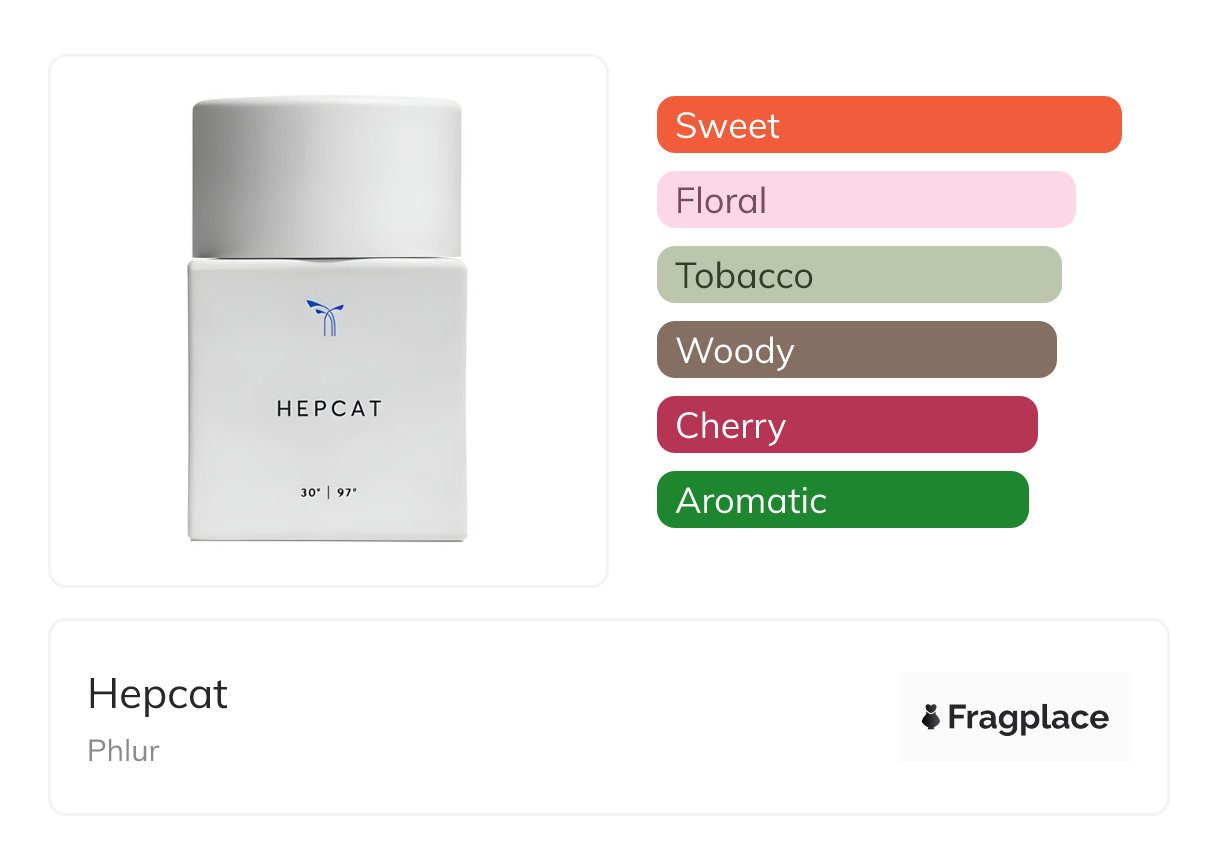Click blank middle area of the info card

click(560, 717)
